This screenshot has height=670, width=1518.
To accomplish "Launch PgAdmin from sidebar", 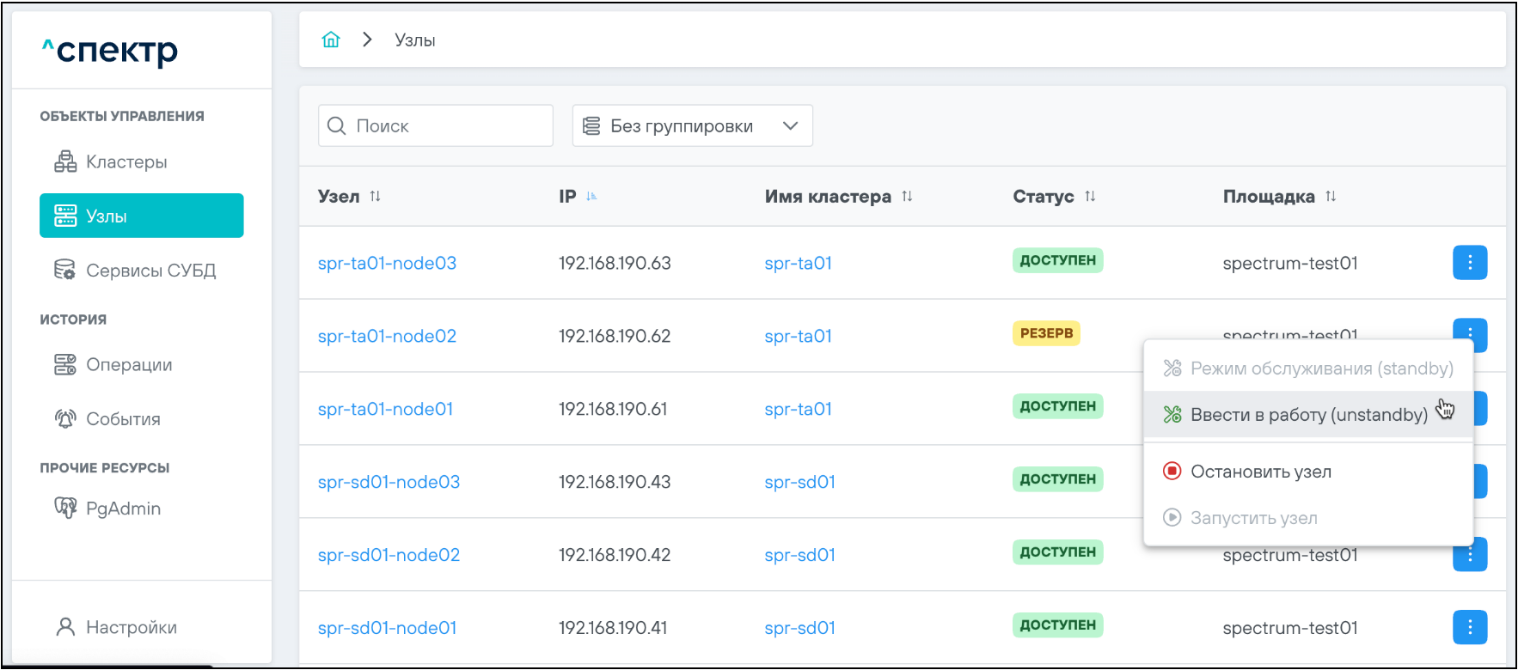I will pos(122,508).
